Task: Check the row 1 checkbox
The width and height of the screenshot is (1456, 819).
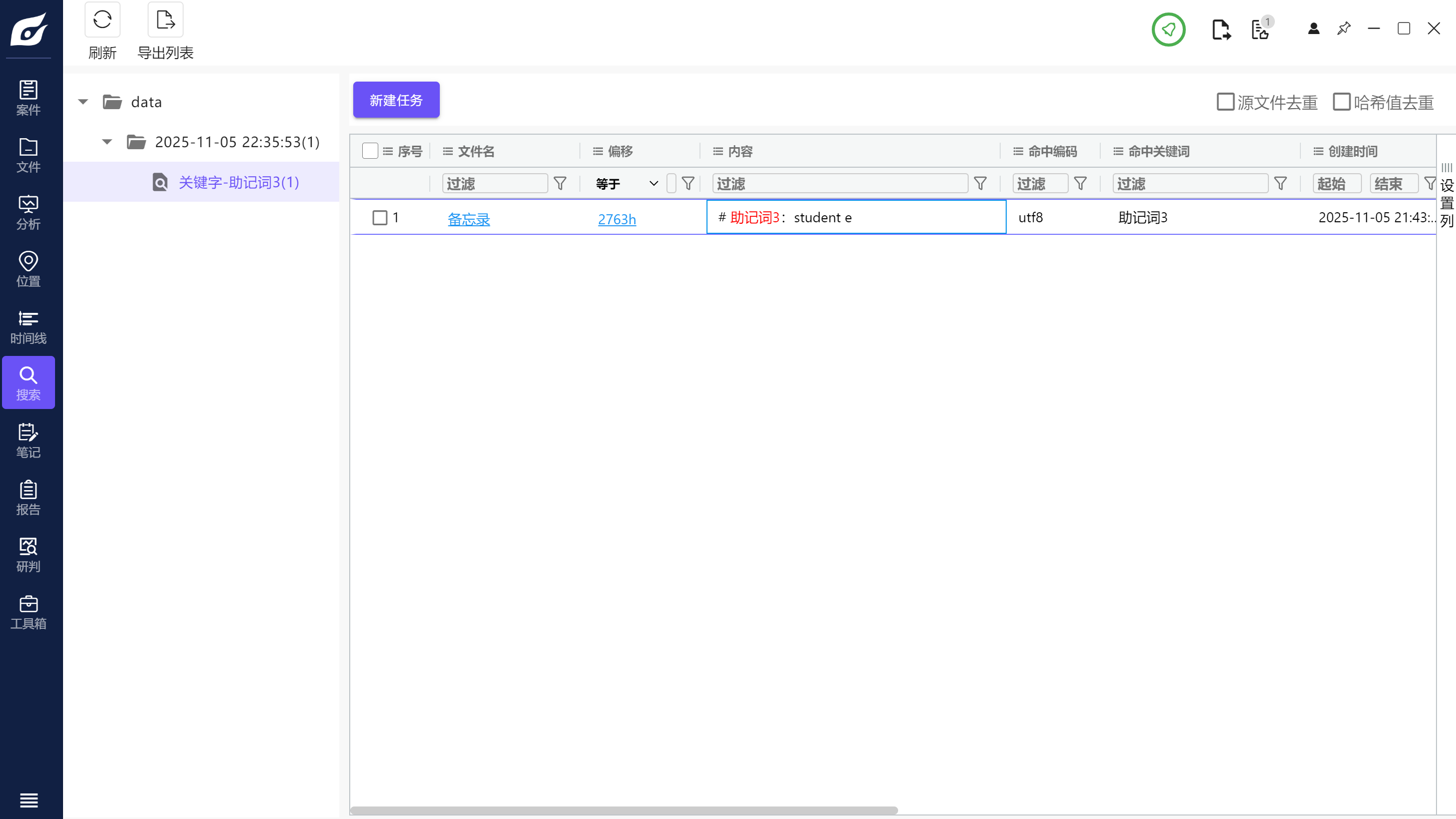Action: 380,218
